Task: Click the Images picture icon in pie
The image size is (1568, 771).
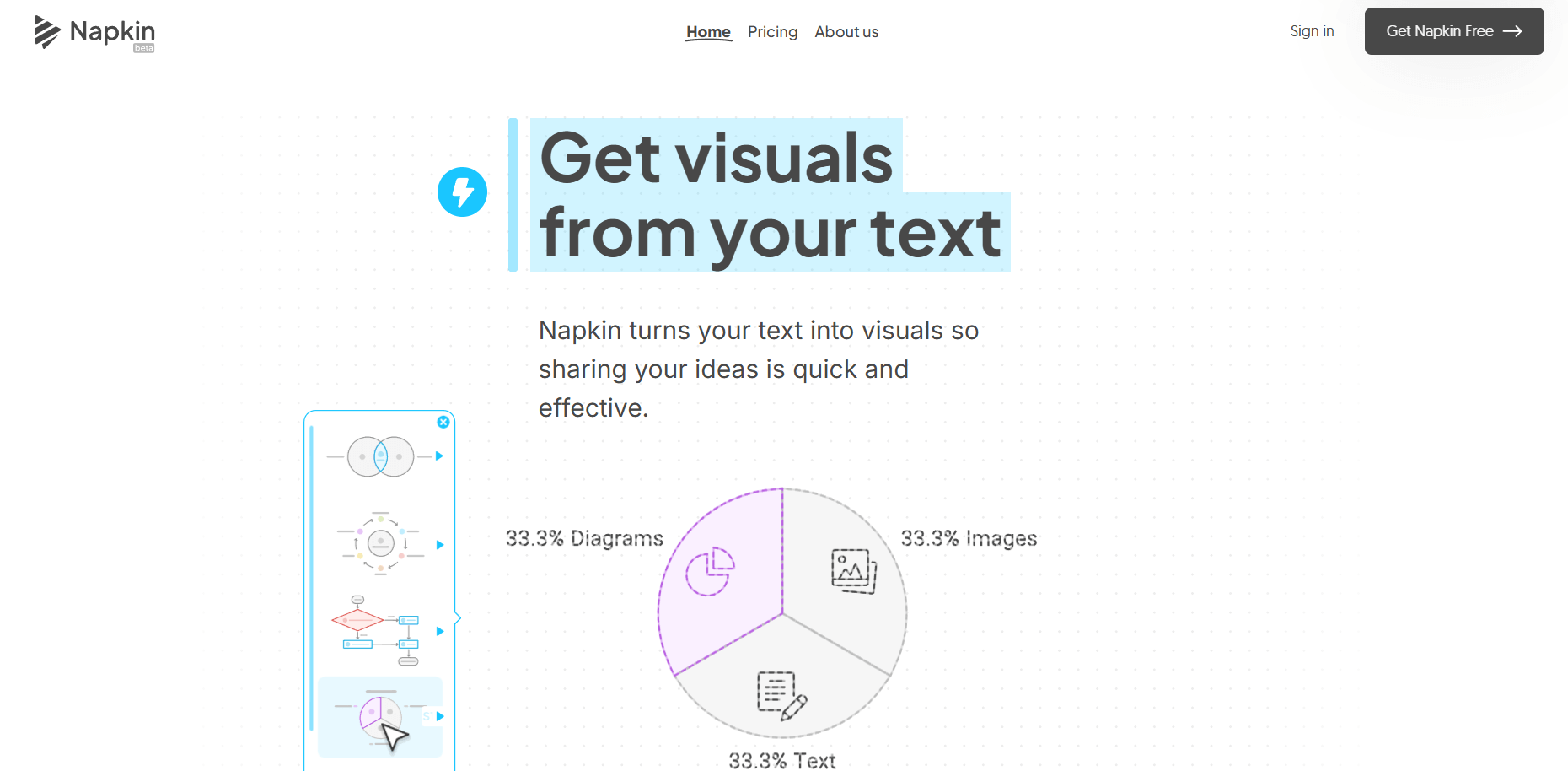Action: tap(854, 571)
